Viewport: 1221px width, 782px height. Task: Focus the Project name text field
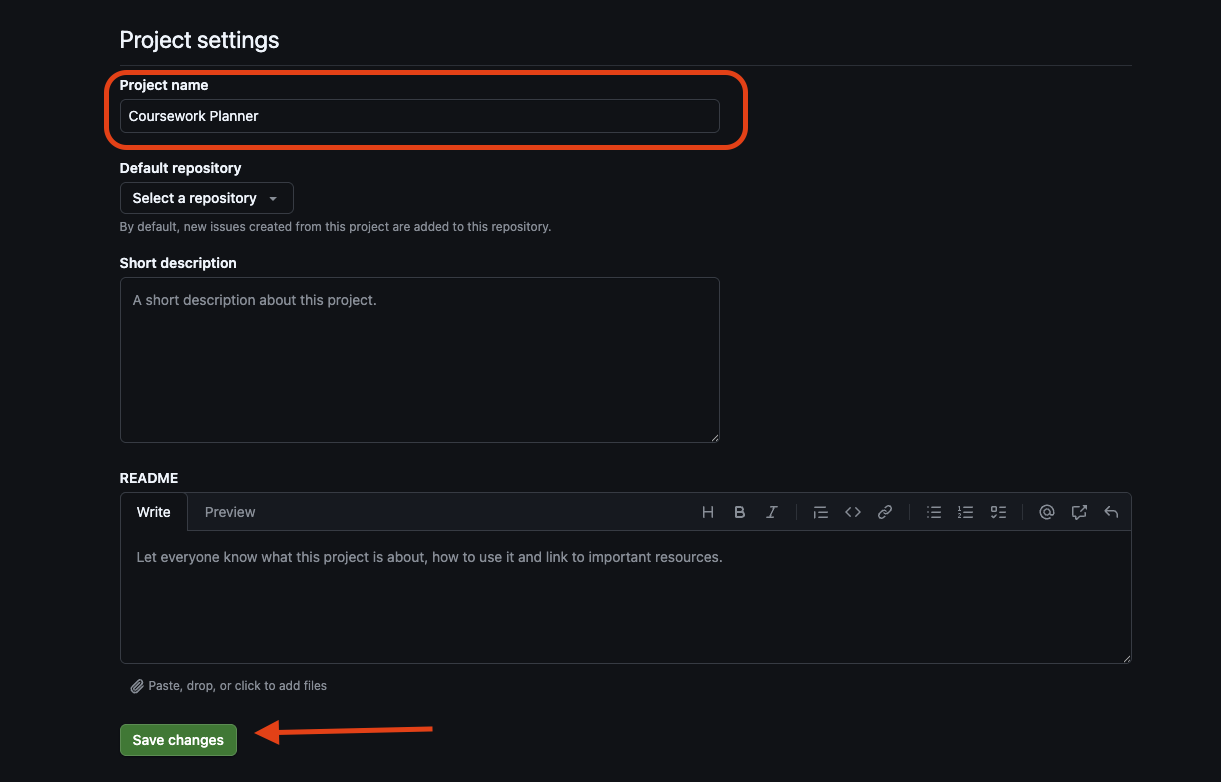click(x=419, y=116)
